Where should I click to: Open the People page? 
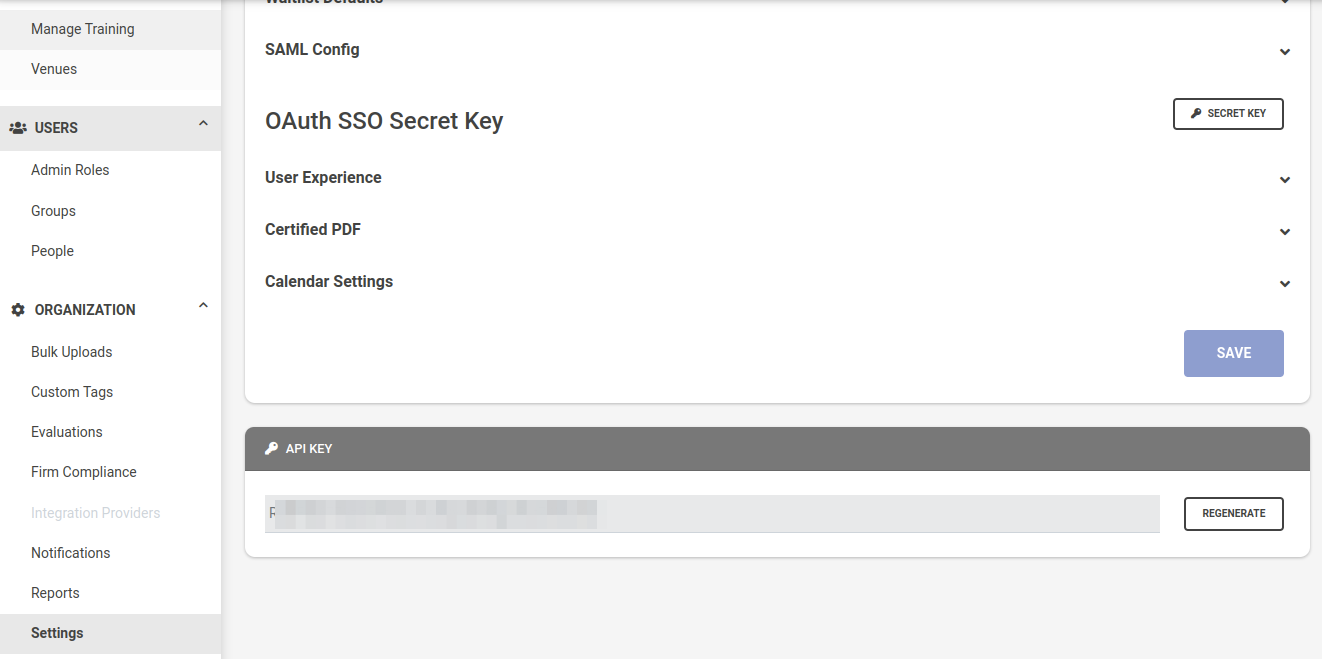(52, 251)
